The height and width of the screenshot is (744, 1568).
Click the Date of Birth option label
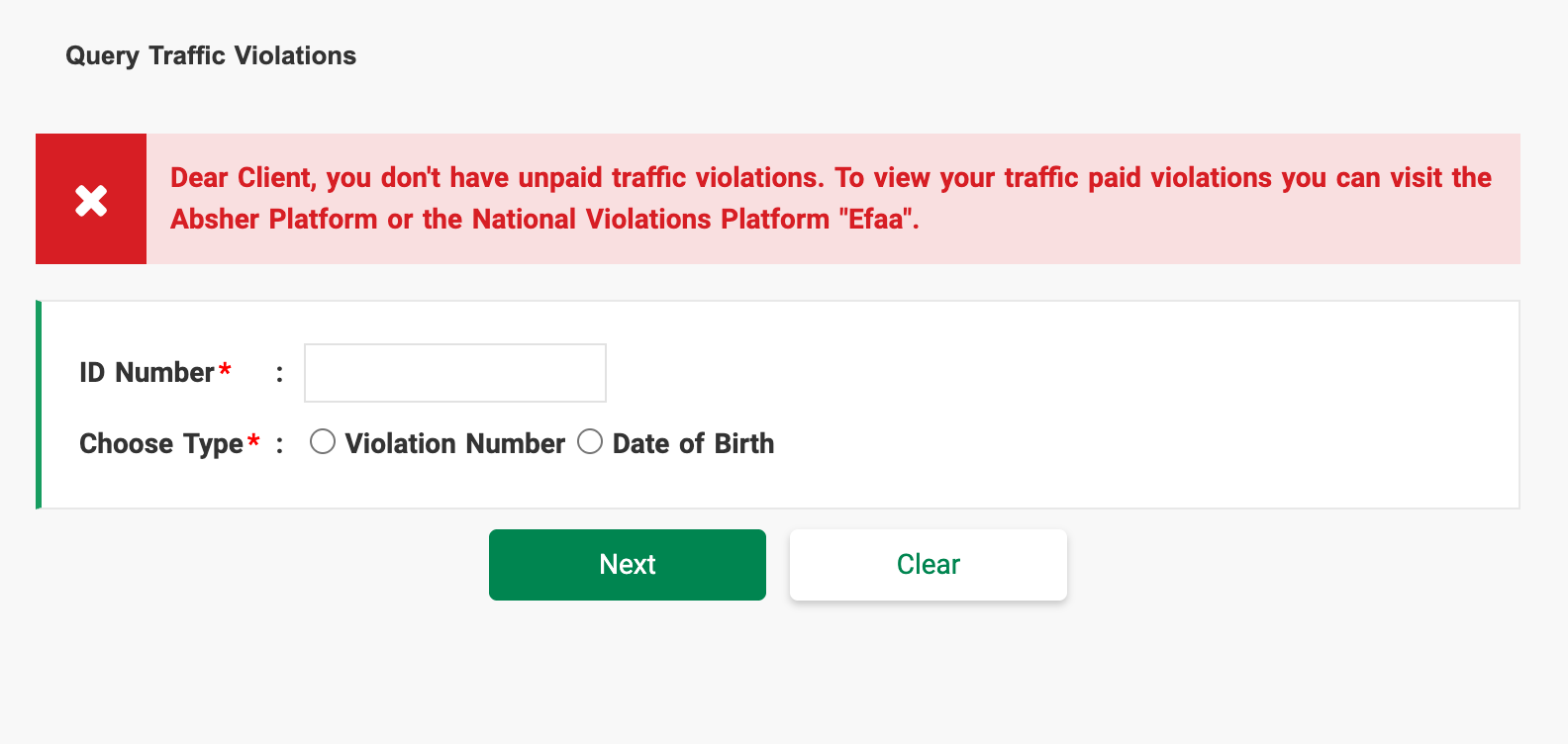tap(692, 443)
